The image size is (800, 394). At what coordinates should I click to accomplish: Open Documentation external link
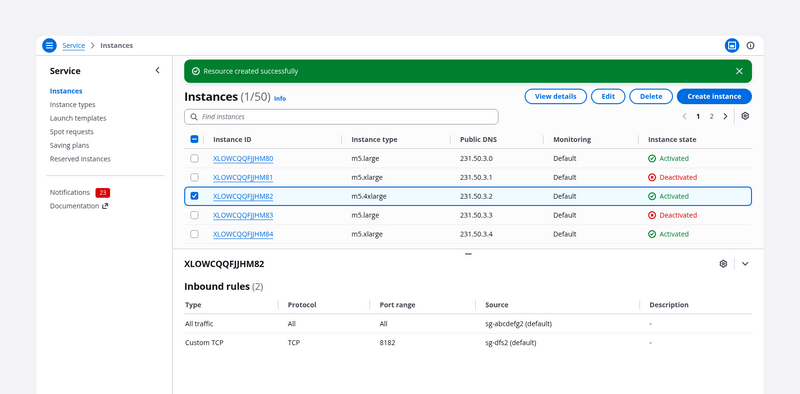79,206
